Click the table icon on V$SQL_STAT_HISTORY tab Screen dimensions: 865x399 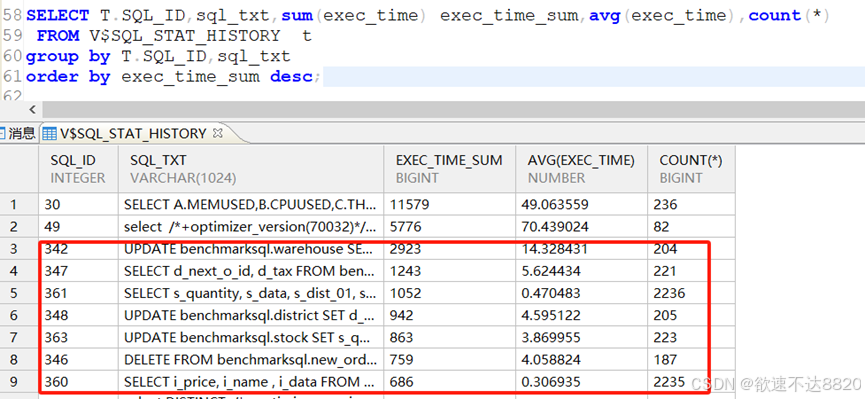pyautogui.click(x=50, y=134)
